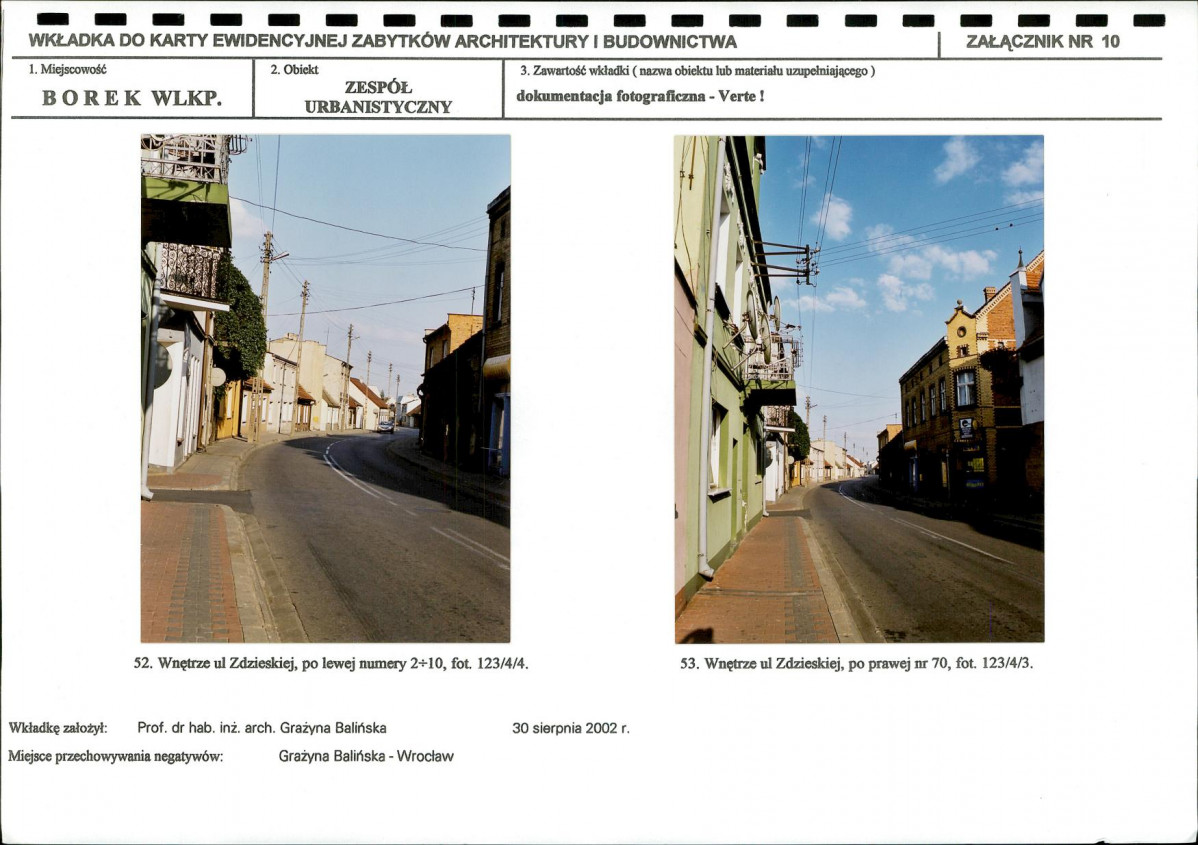Image resolution: width=1198 pixels, height=845 pixels.
Task: Select the 'ZESPÓŁ URBANISTYCZNY' object text
Action: pos(378,97)
